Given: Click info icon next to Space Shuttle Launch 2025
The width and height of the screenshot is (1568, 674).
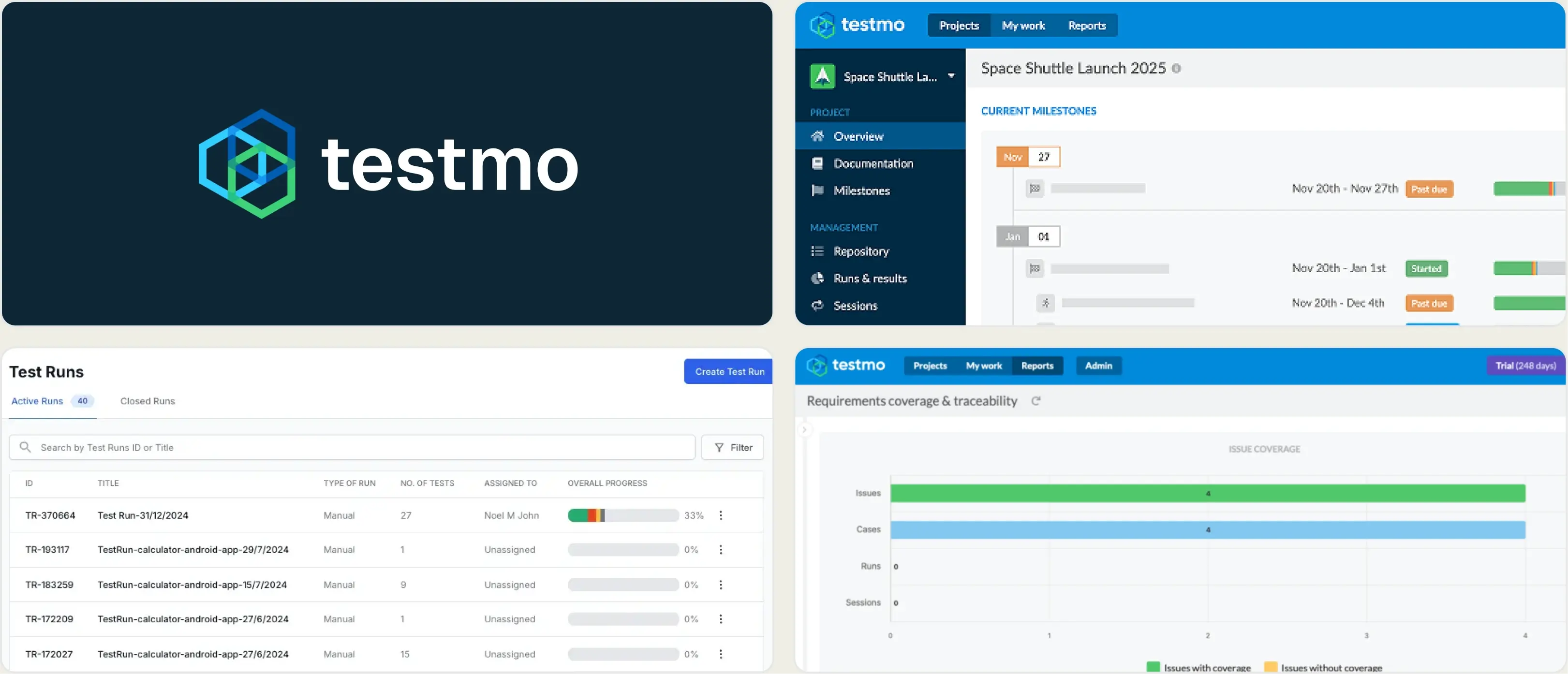Looking at the screenshot, I should [x=1176, y=68].
